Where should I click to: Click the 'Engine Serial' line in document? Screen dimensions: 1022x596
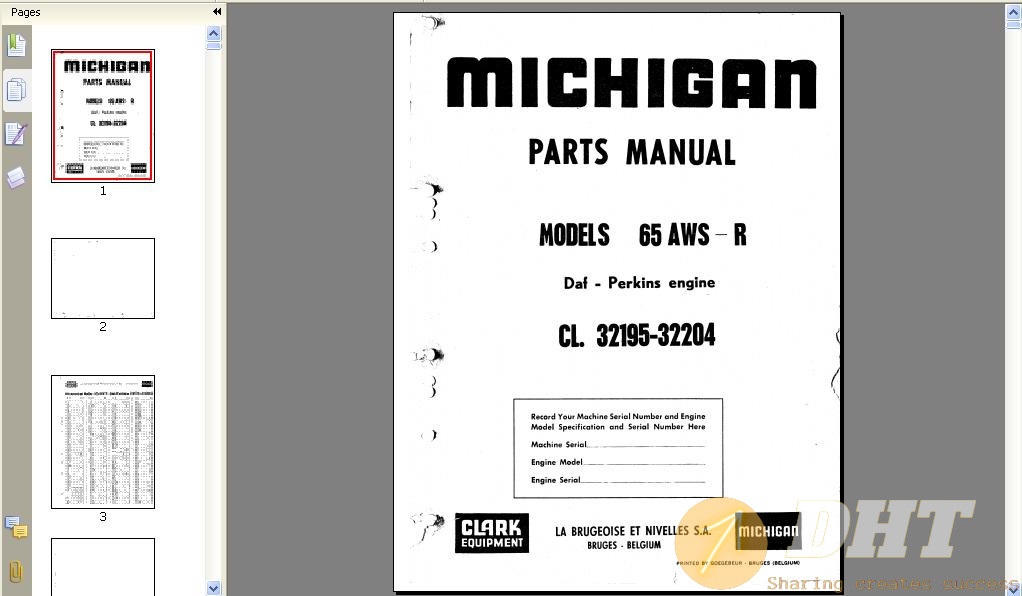(618, 480)
